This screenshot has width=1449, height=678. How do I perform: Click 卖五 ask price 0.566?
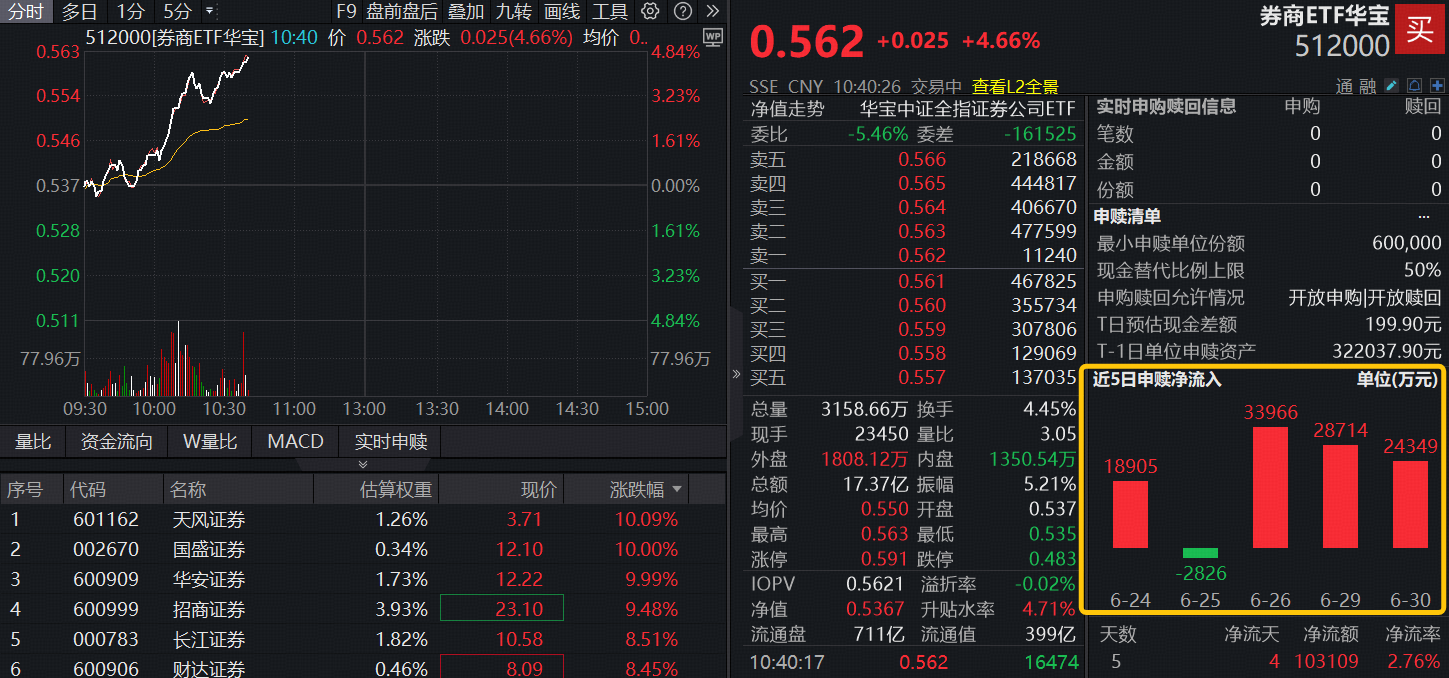pyautogui.click(x=922, y=159)
